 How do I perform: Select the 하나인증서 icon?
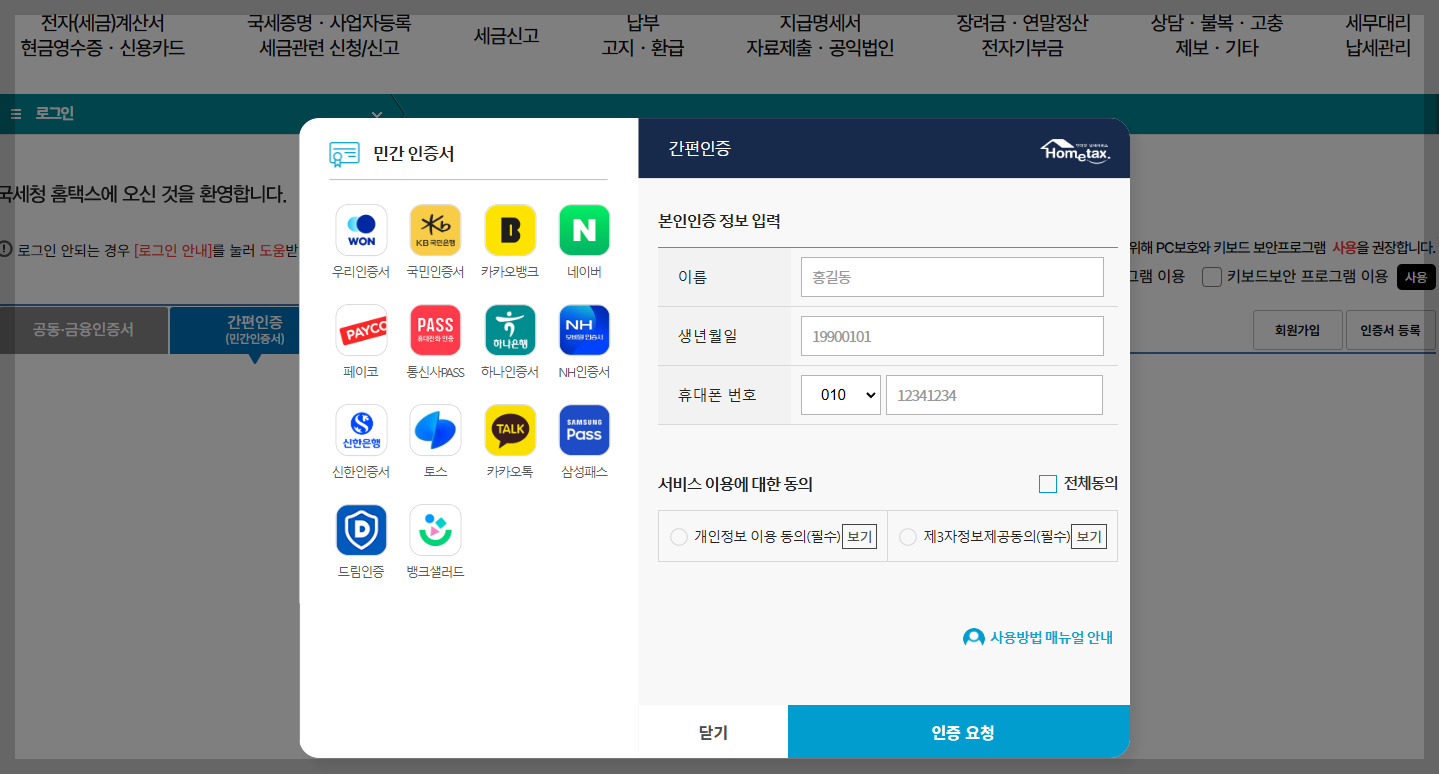click(510, 330)
